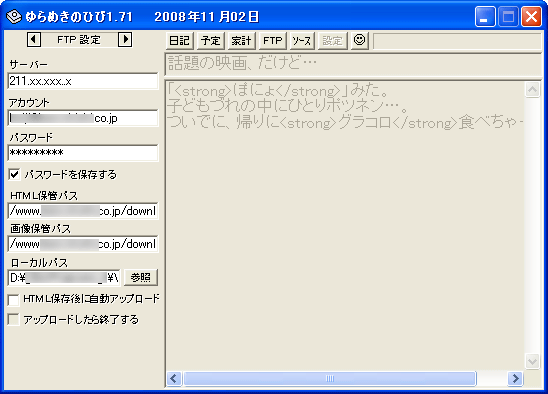Focus the HTML保管パス field
The width and height of the screenshot is (548, 394).
(x=83, y=211)
